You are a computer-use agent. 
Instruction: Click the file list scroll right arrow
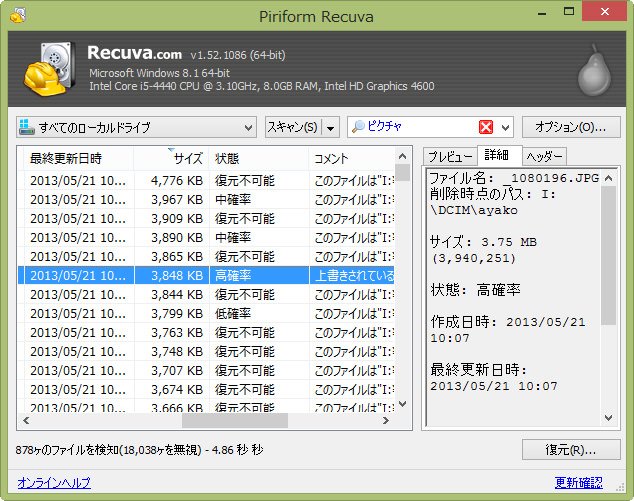click(386, 421)
